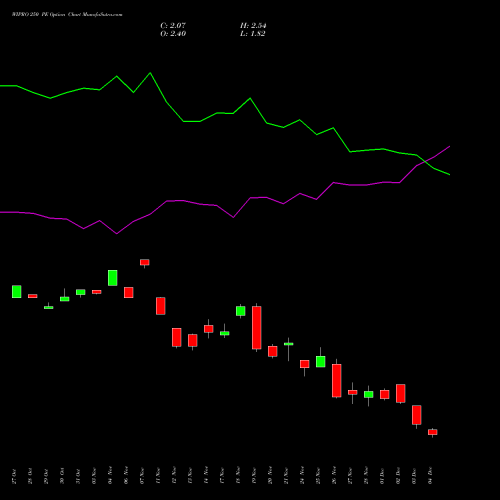Click the 27 Oct date label

(14, 476)
